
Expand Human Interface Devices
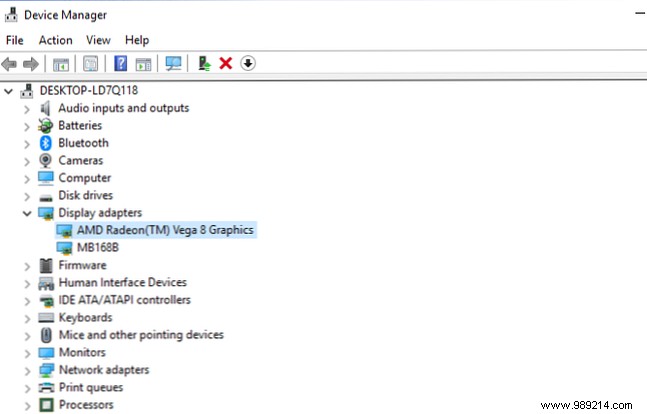point(27,284)
